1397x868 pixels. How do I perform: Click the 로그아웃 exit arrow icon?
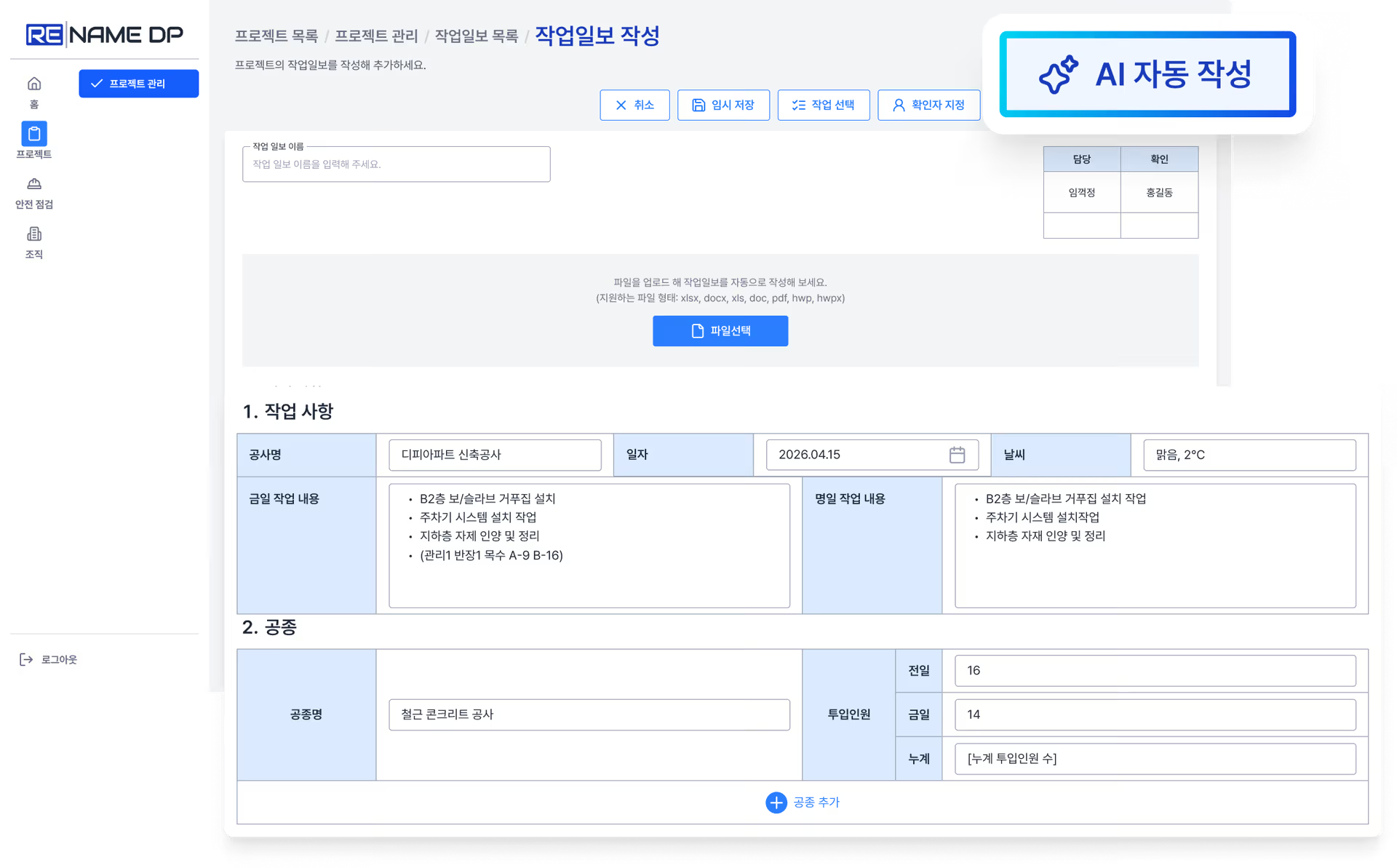(26, 659)
